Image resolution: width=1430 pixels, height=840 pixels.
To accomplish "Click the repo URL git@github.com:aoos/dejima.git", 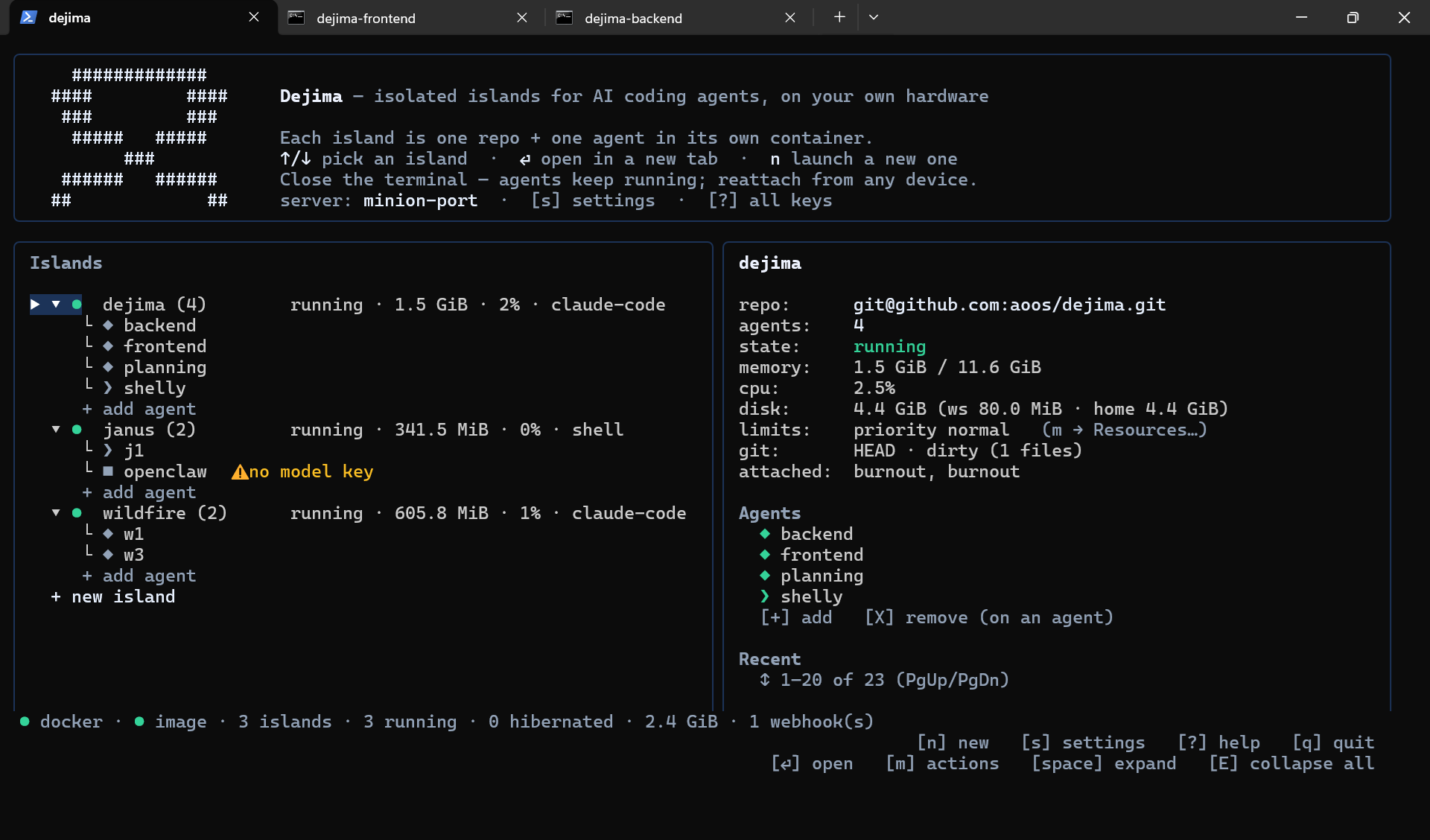I will point(1009,305).
